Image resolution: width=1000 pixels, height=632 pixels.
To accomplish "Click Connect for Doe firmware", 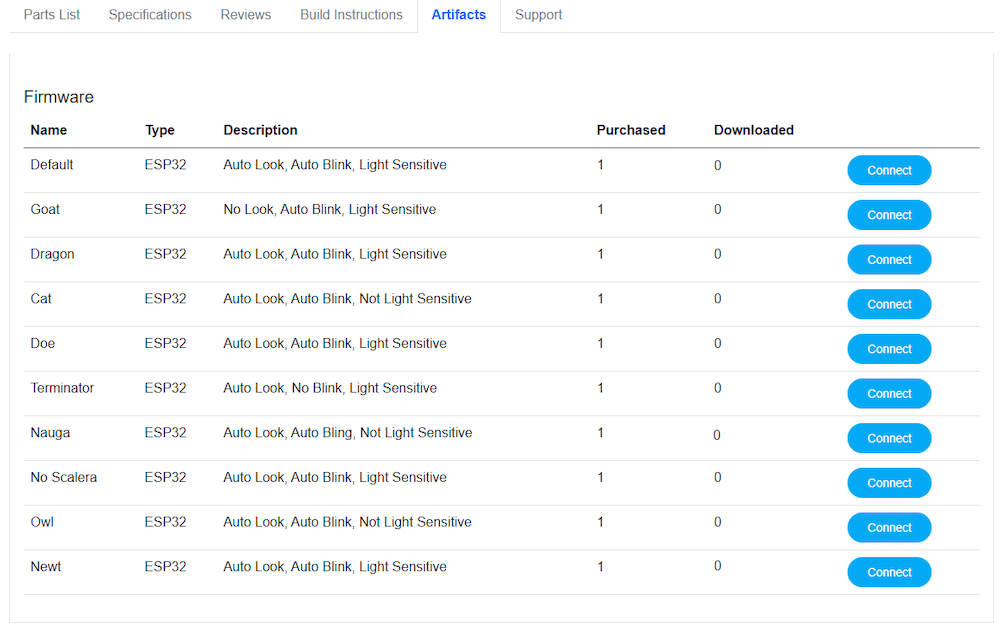I will [889, 349].
